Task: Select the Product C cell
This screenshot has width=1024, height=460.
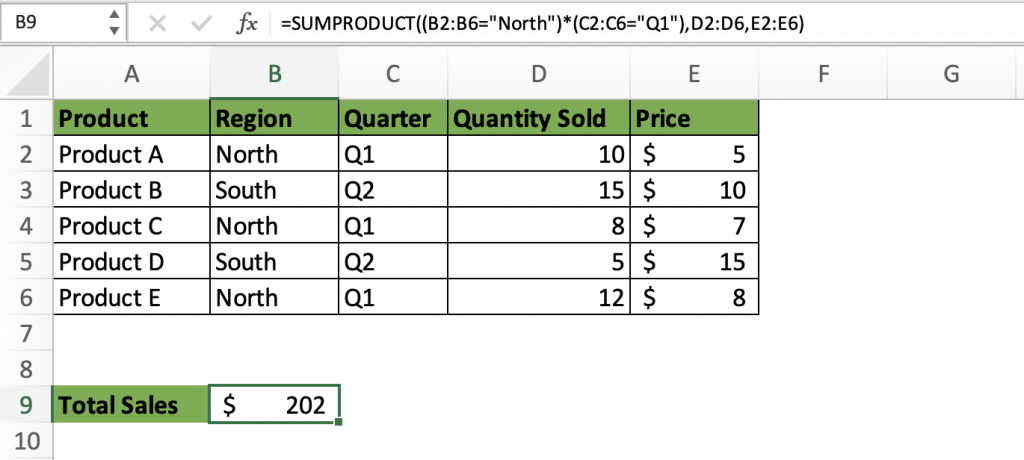Action: [x=131, y=226]
